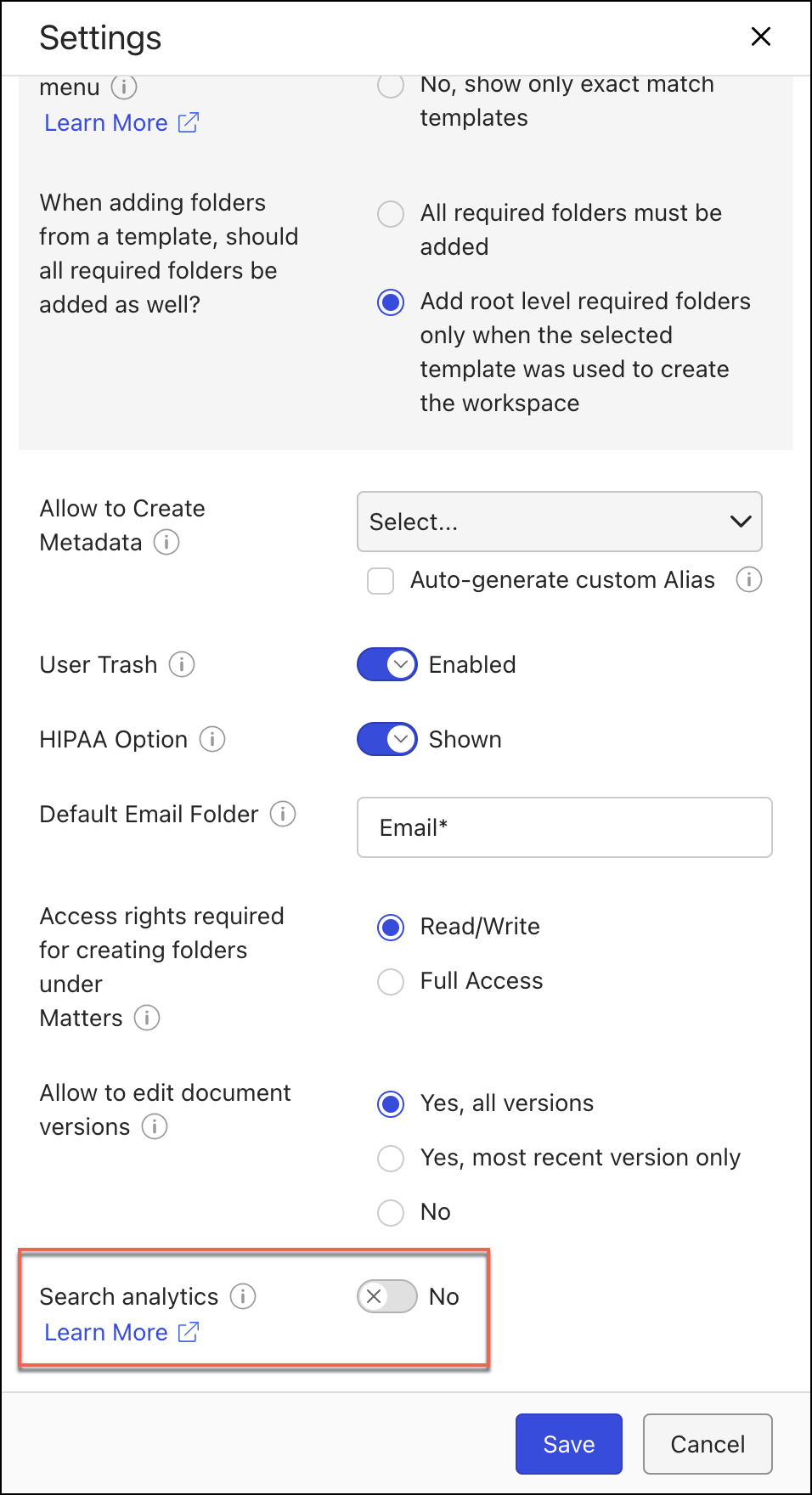This screenshot has height=1495, width=812.
Task: Turn off the HIPAA Option toggle
Action: 387,739
